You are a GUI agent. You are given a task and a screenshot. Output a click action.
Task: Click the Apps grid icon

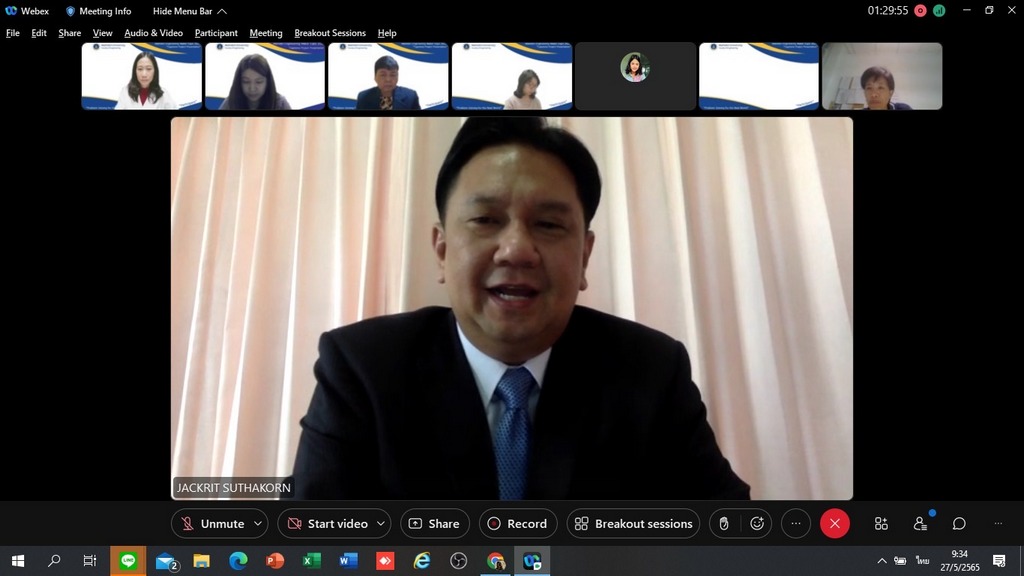881,524
